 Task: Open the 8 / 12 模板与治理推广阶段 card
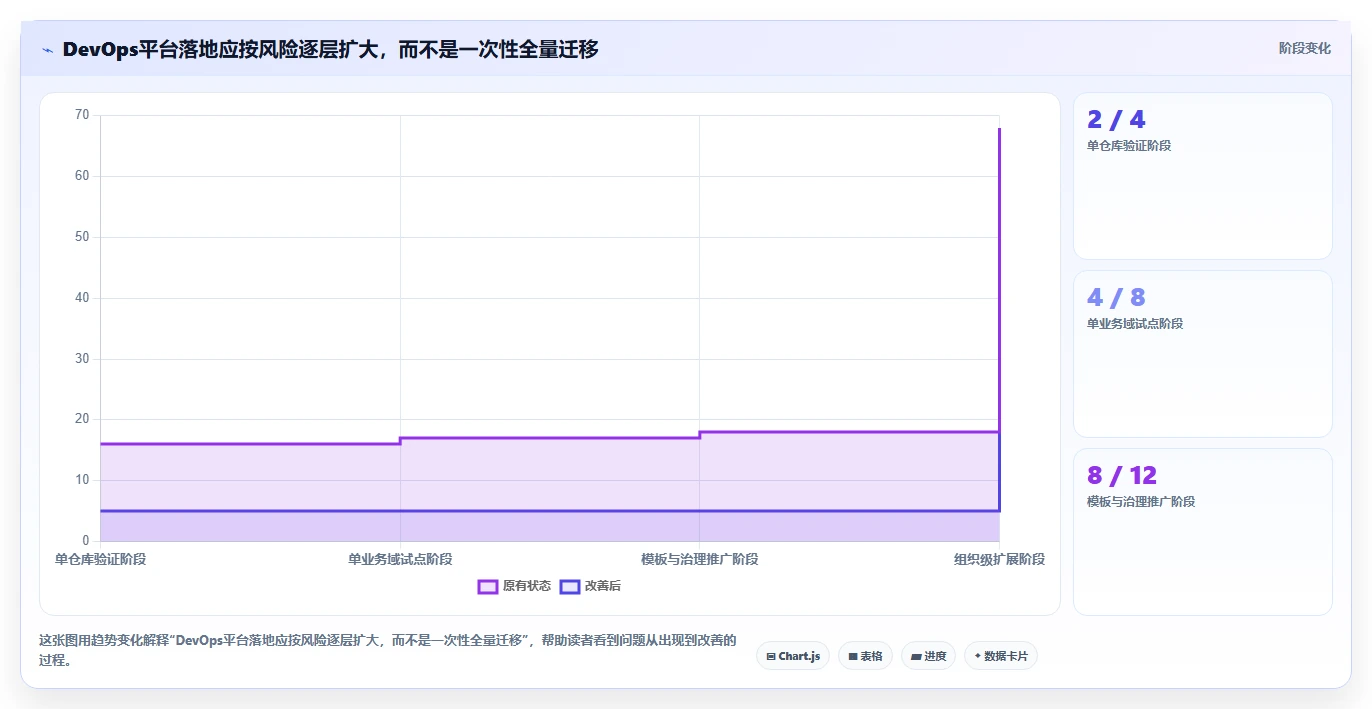[x=1202, y=532]
